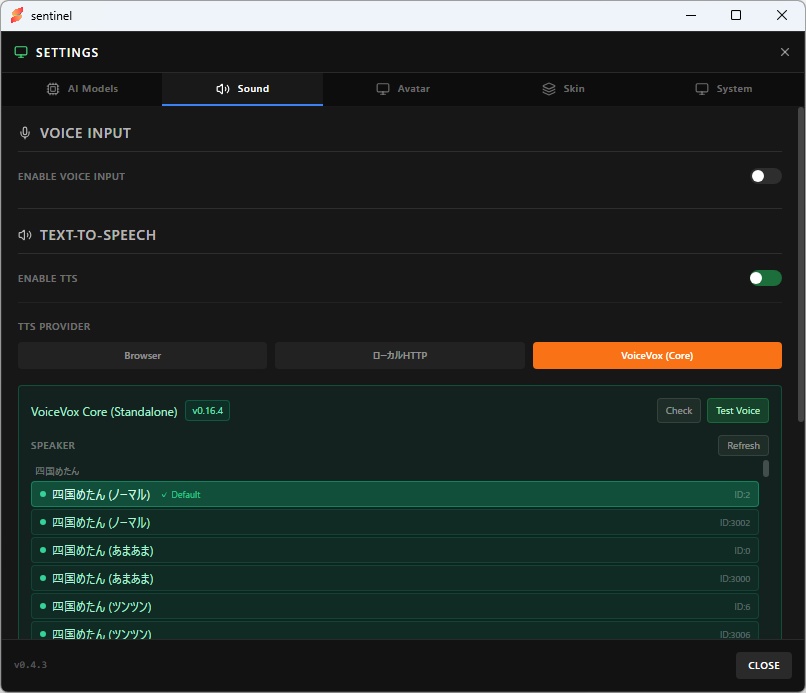This screenshot has width=806, height=693.
Task: Click the sentinel app logo in title bar
Action: point(17,15)
